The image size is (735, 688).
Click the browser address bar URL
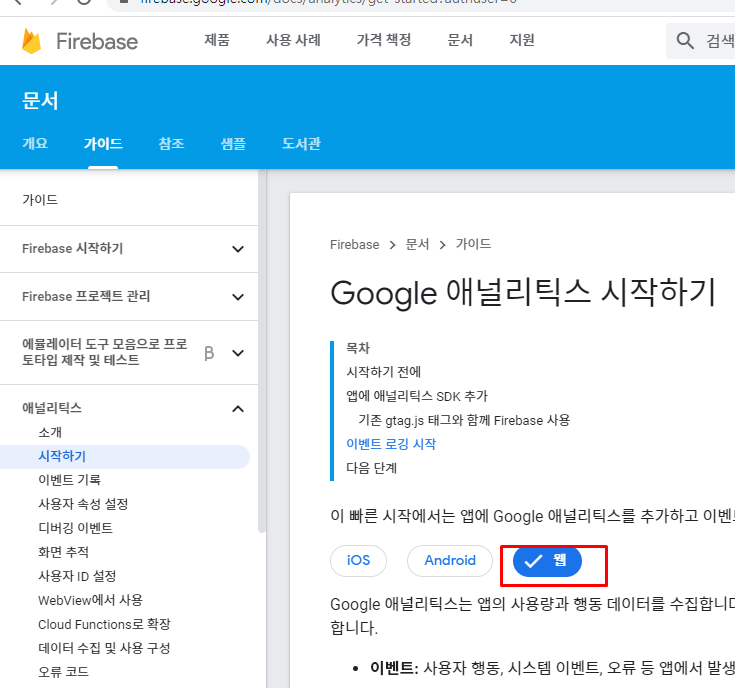click(328, 2)
